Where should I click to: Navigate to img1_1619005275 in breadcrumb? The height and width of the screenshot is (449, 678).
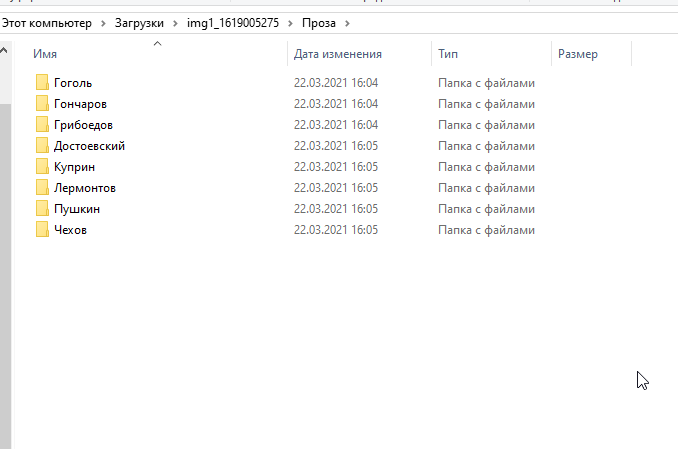[233, 23]
